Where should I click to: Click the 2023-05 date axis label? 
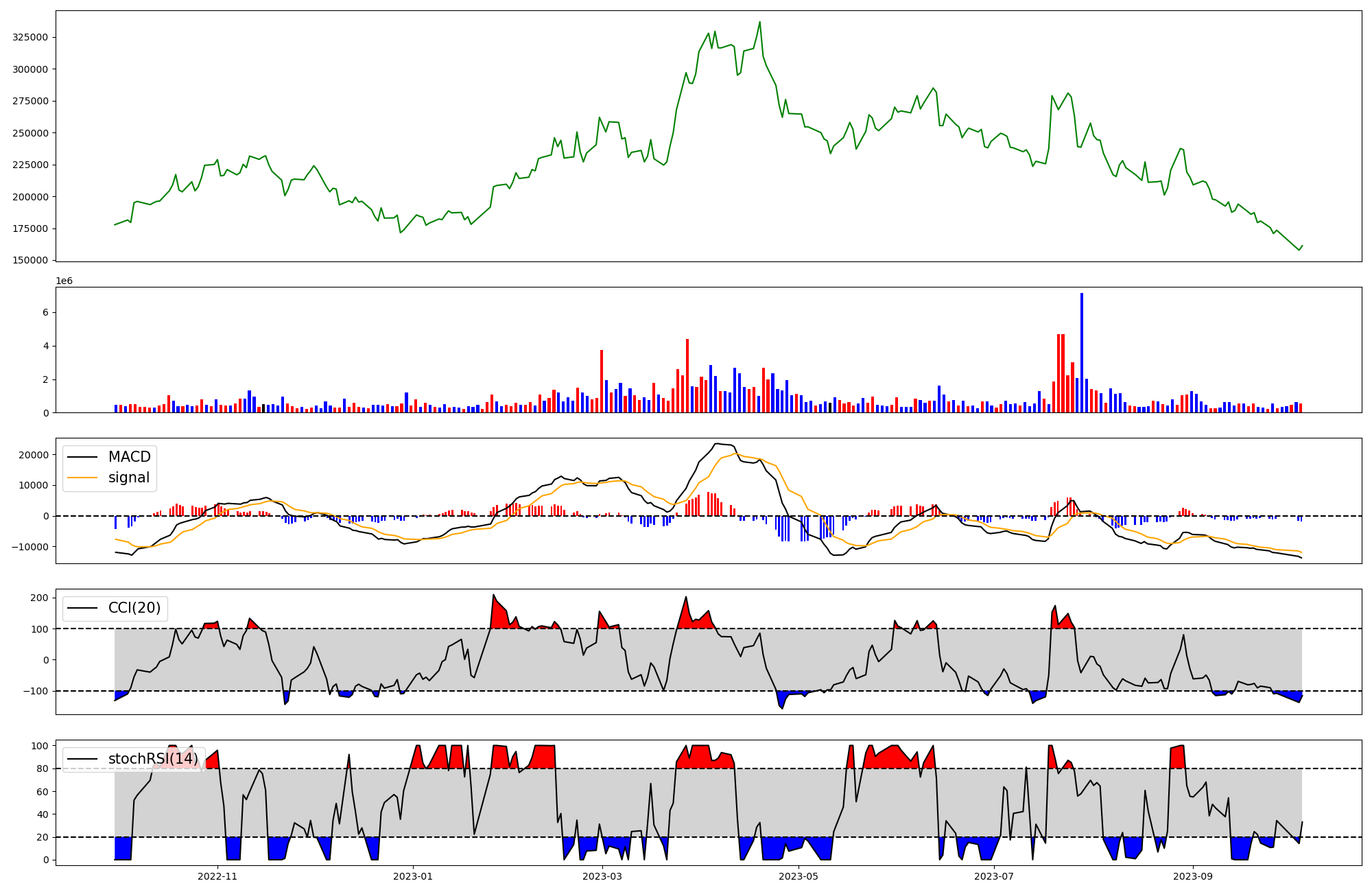point(799,876)
